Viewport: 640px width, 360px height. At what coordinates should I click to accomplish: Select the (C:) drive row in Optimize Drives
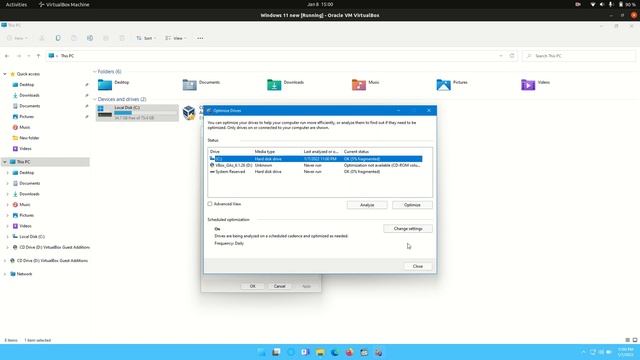tap(315, 159)
